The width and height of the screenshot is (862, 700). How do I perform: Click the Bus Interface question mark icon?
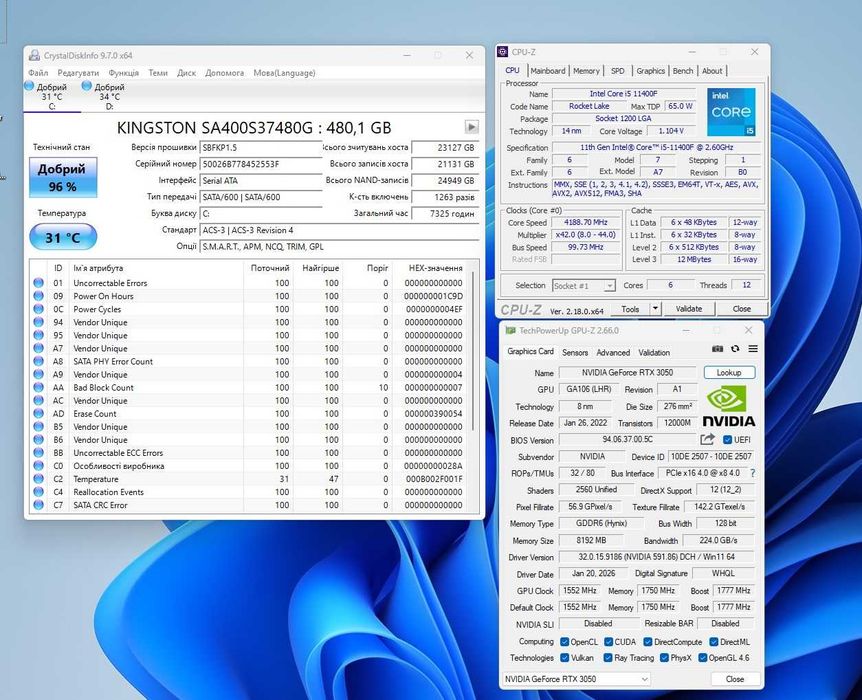(753, 473)
